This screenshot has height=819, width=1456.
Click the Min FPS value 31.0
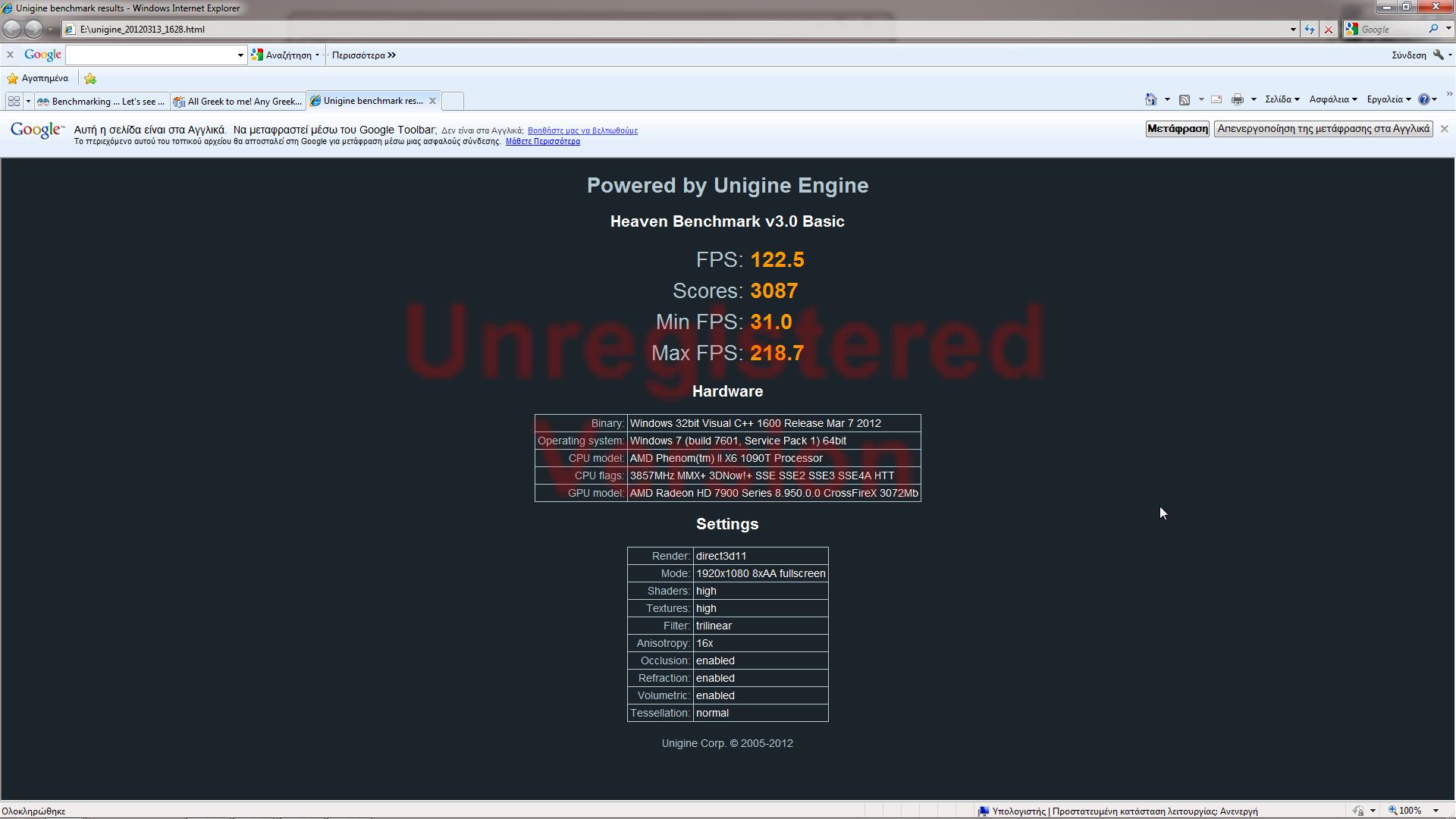[771, 322]
